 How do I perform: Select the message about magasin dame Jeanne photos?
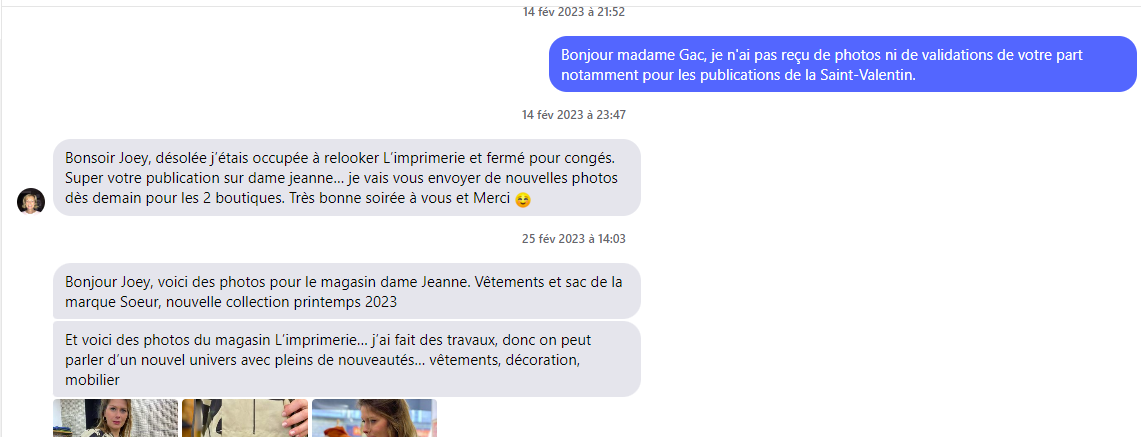(x=347, y=291)
